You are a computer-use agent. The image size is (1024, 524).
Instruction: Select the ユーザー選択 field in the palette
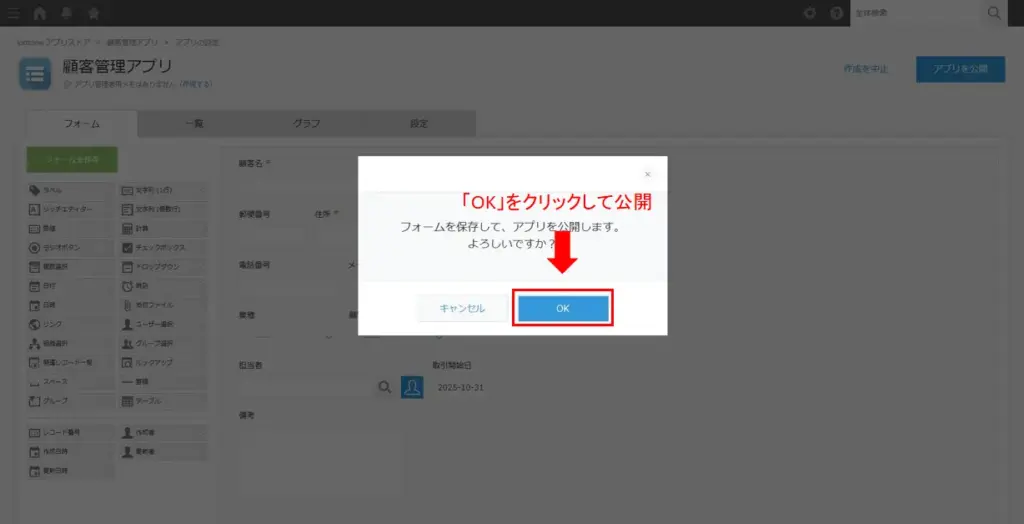click(165, 324)
